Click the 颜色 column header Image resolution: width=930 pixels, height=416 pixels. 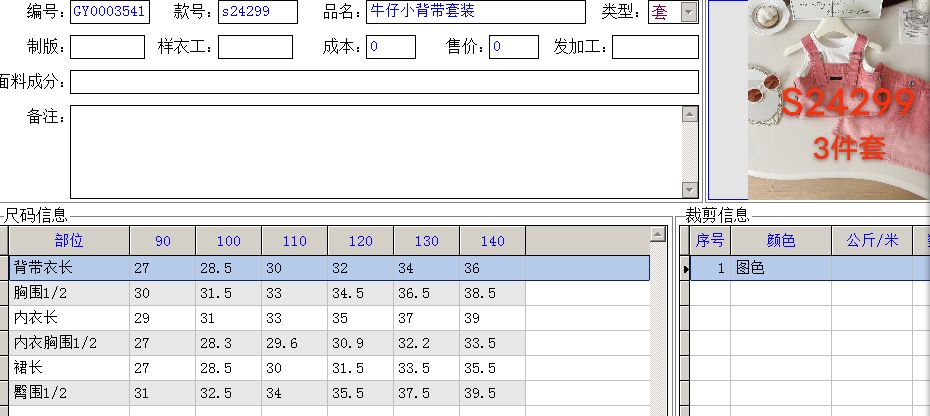tap(781, 240)
